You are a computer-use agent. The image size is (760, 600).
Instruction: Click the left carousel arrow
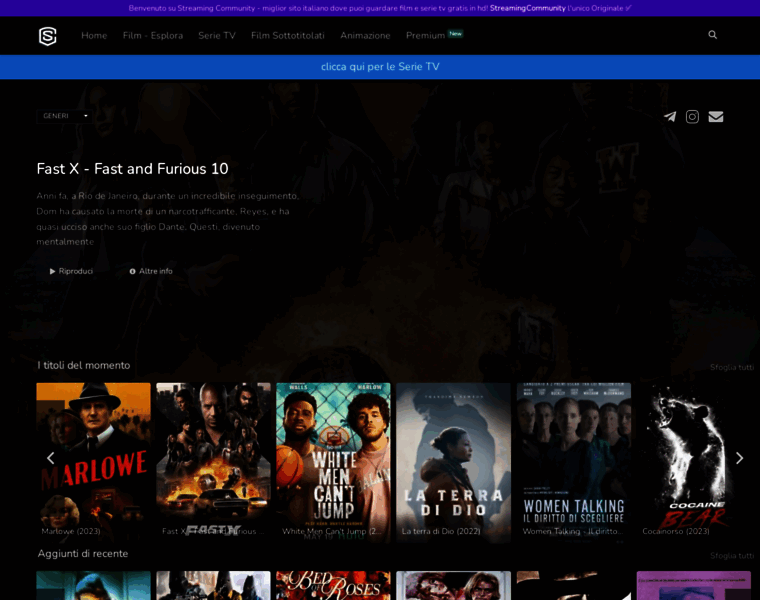pyautogui.click(x=50, y=458)
